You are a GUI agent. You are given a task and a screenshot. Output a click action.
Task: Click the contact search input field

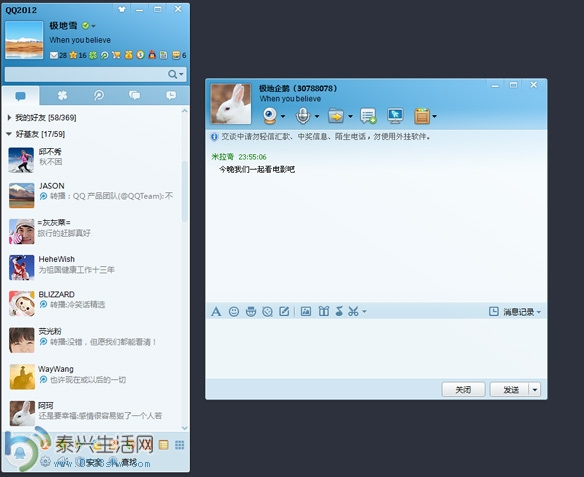(x=86, y=74)
